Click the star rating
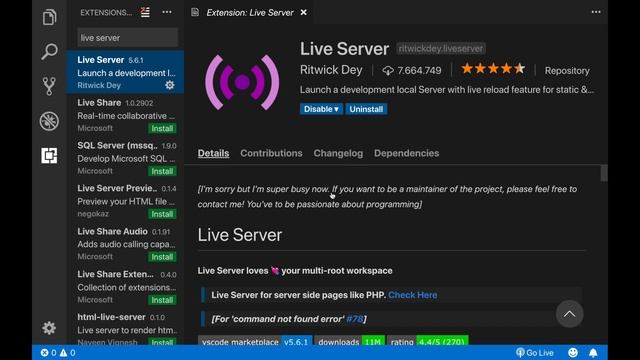This screenshot has height=360, width=640. point(493,69)
